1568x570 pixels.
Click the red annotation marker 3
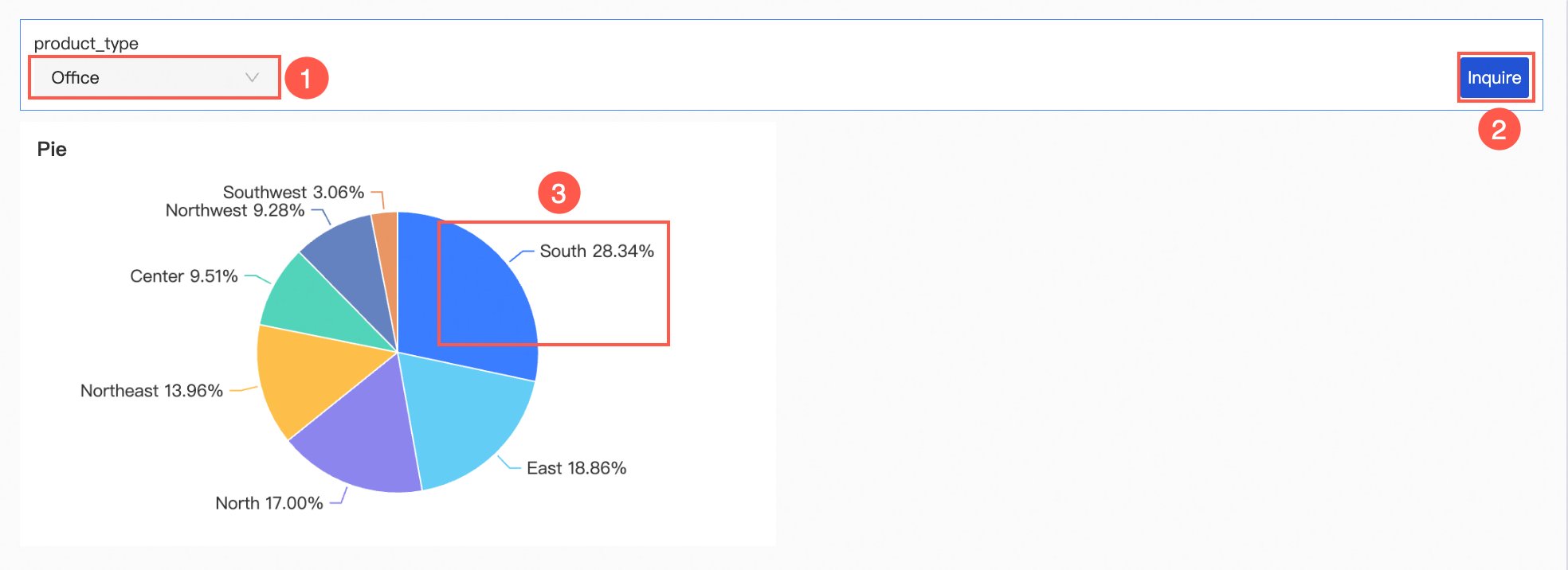[x=559, y=193]
